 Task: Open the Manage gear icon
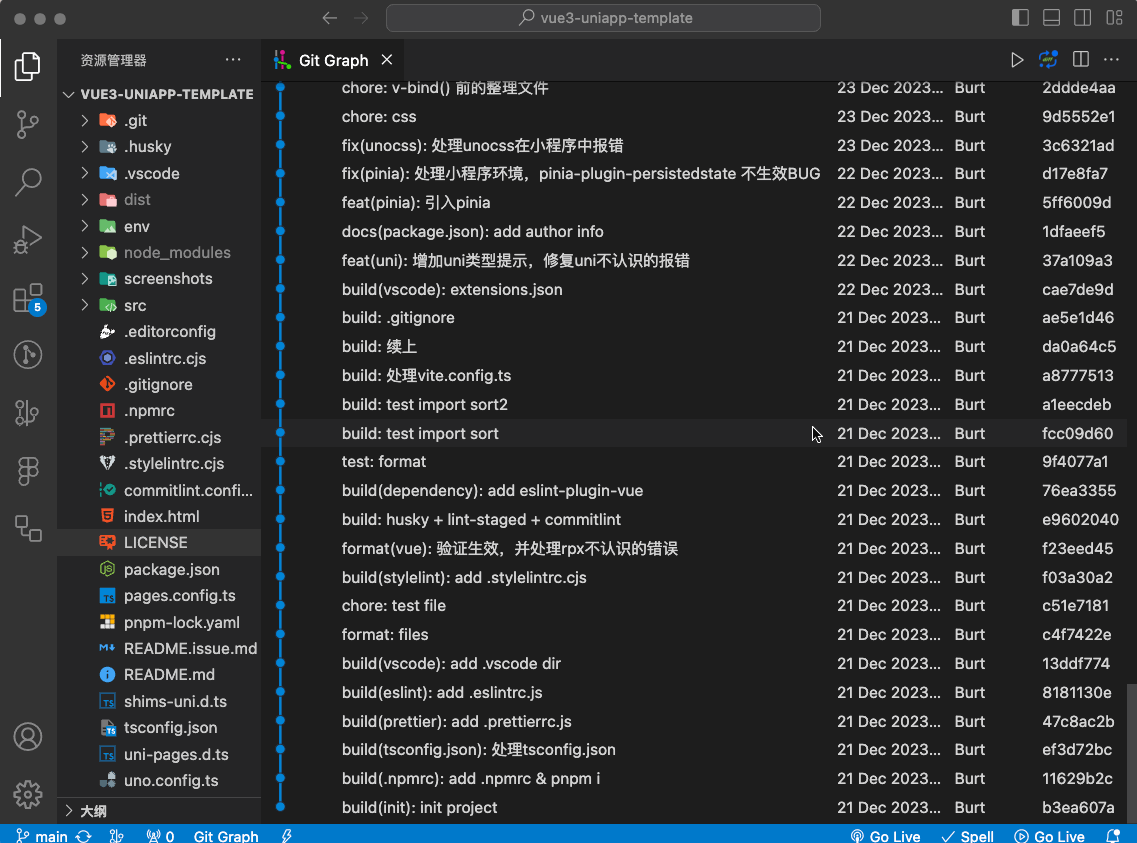click(x=27, y=794)
